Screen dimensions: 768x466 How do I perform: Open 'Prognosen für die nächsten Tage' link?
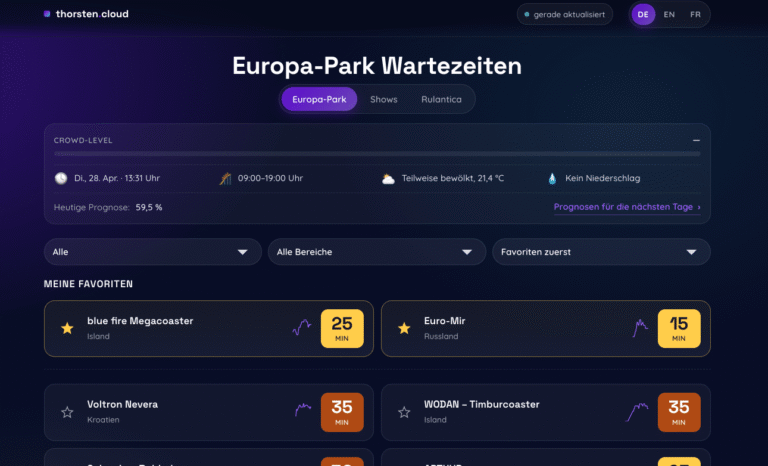tap(627, 207)
